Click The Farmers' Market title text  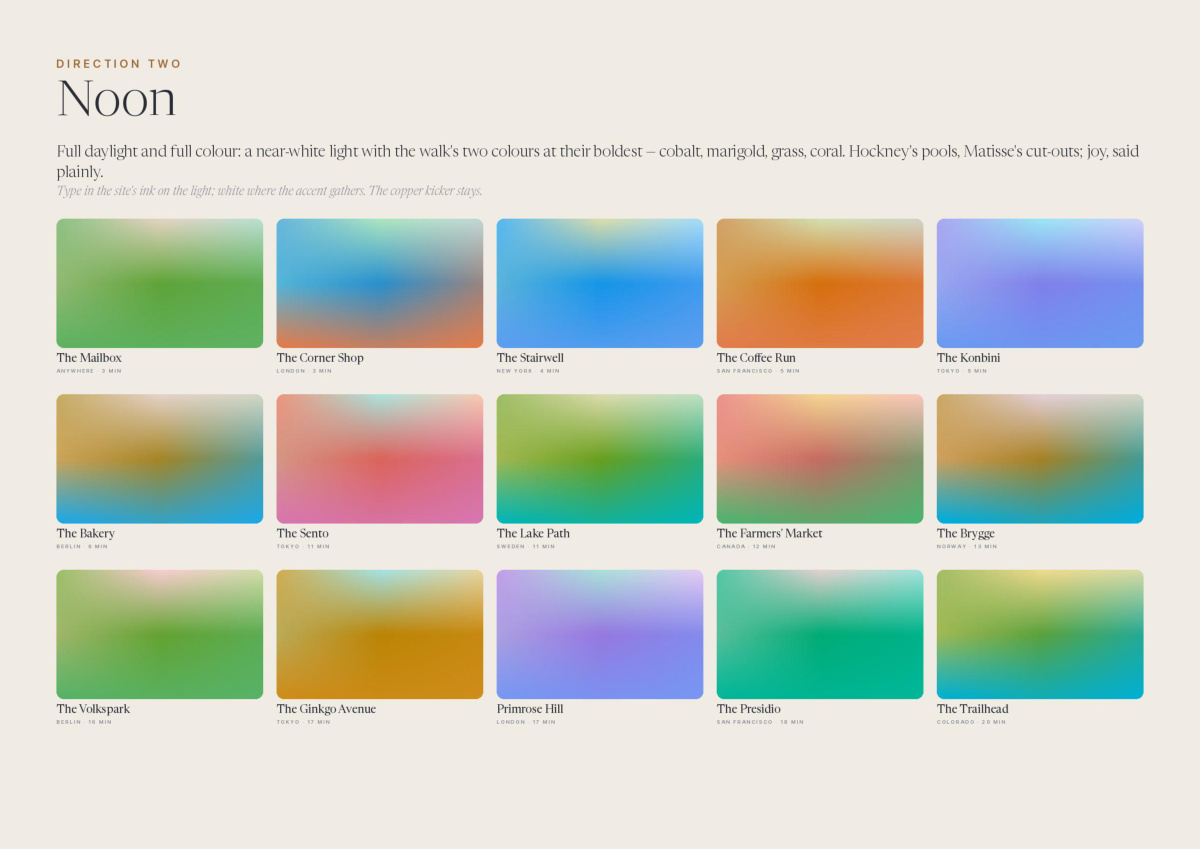point(769,534)
